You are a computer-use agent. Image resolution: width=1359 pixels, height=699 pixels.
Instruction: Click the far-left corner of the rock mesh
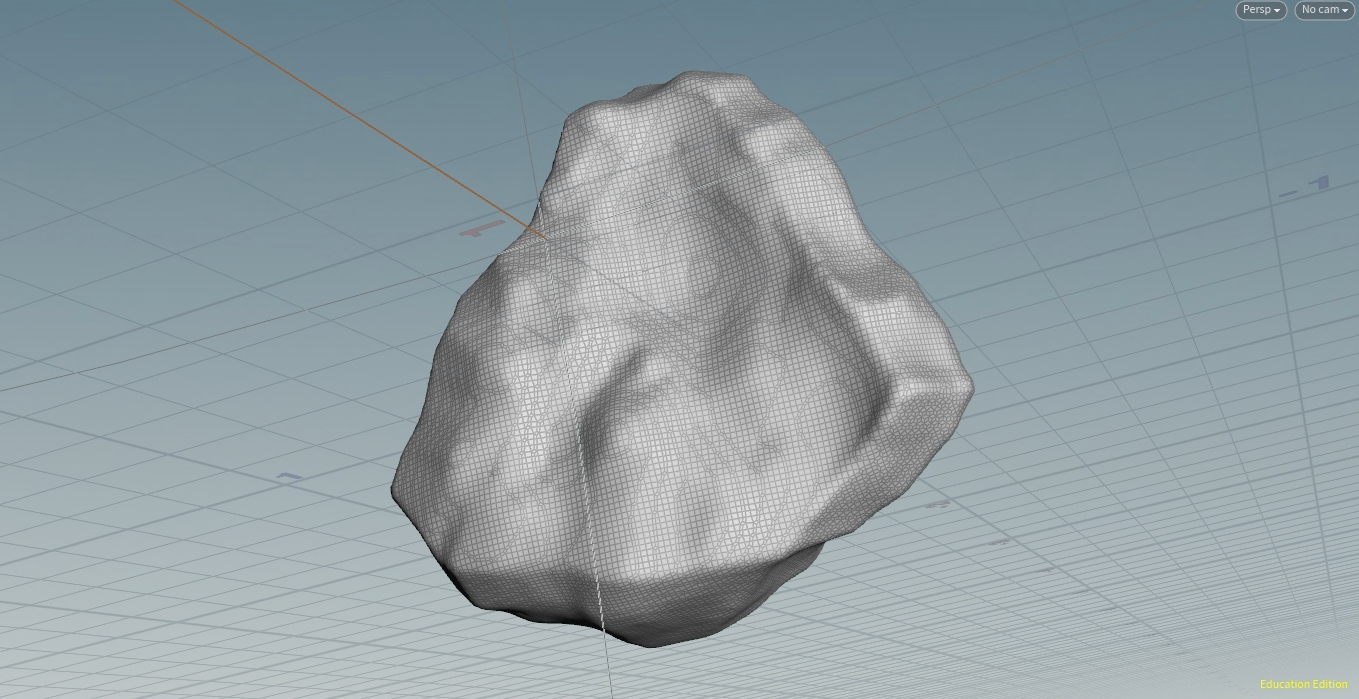394,490
